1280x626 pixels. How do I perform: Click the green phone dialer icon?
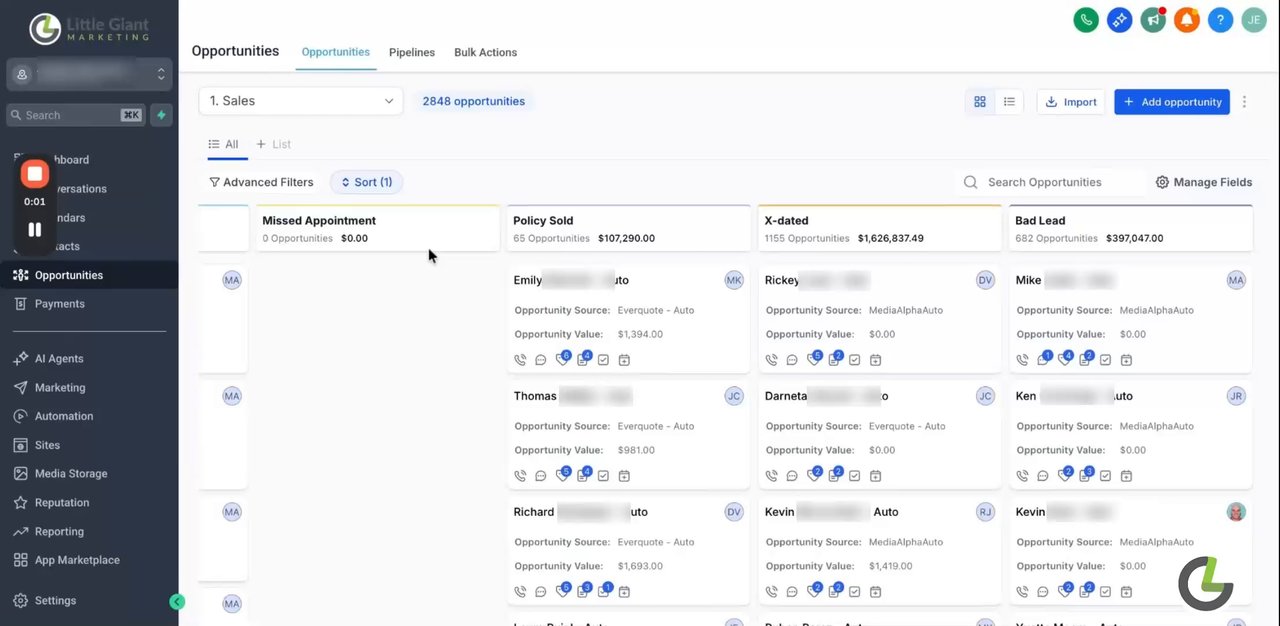pos(1086,20)
